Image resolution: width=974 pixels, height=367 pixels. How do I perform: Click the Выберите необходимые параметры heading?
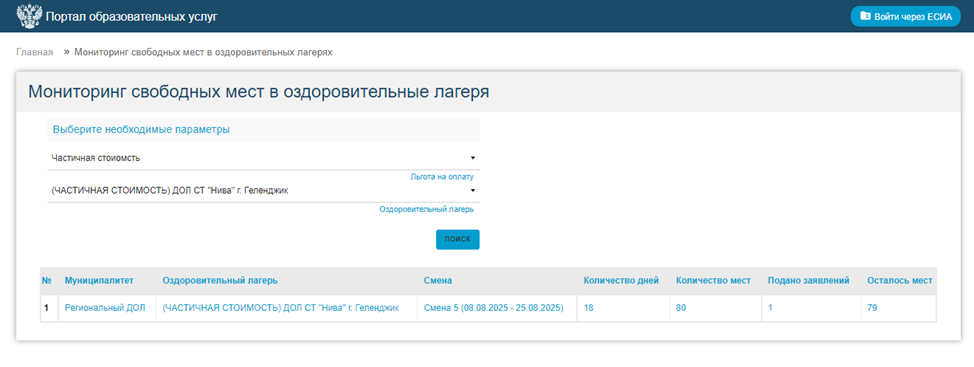tap(142, 130)
